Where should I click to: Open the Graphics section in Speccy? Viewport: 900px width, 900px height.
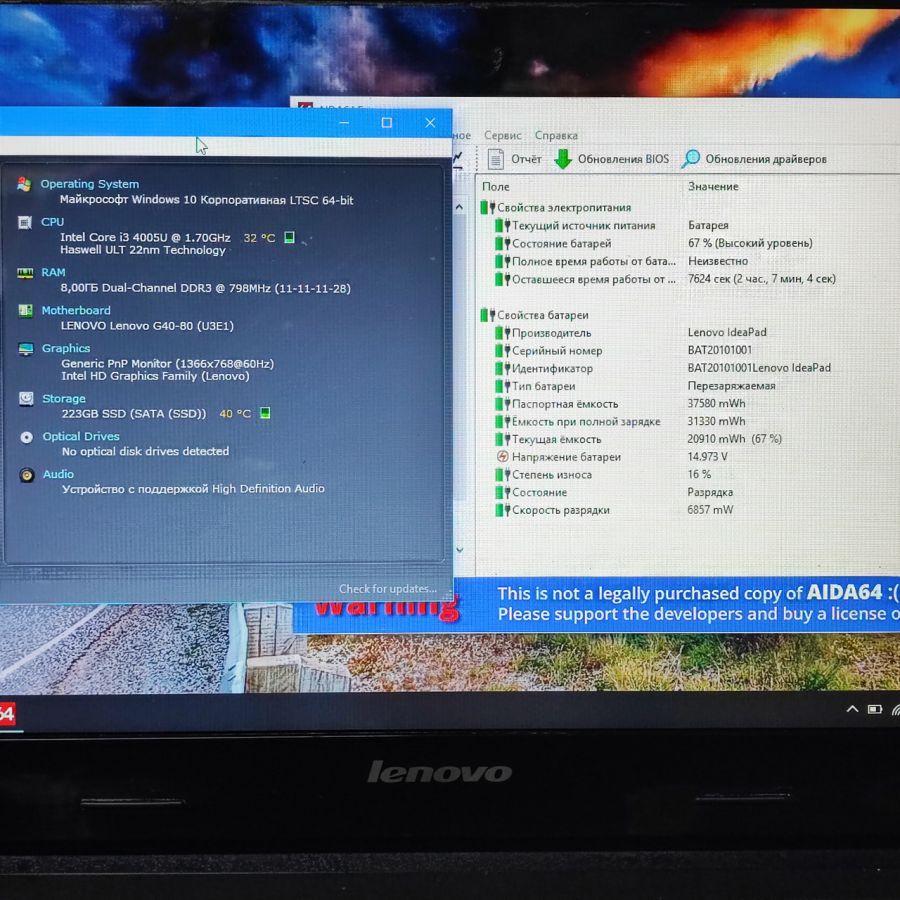[65, 348]
